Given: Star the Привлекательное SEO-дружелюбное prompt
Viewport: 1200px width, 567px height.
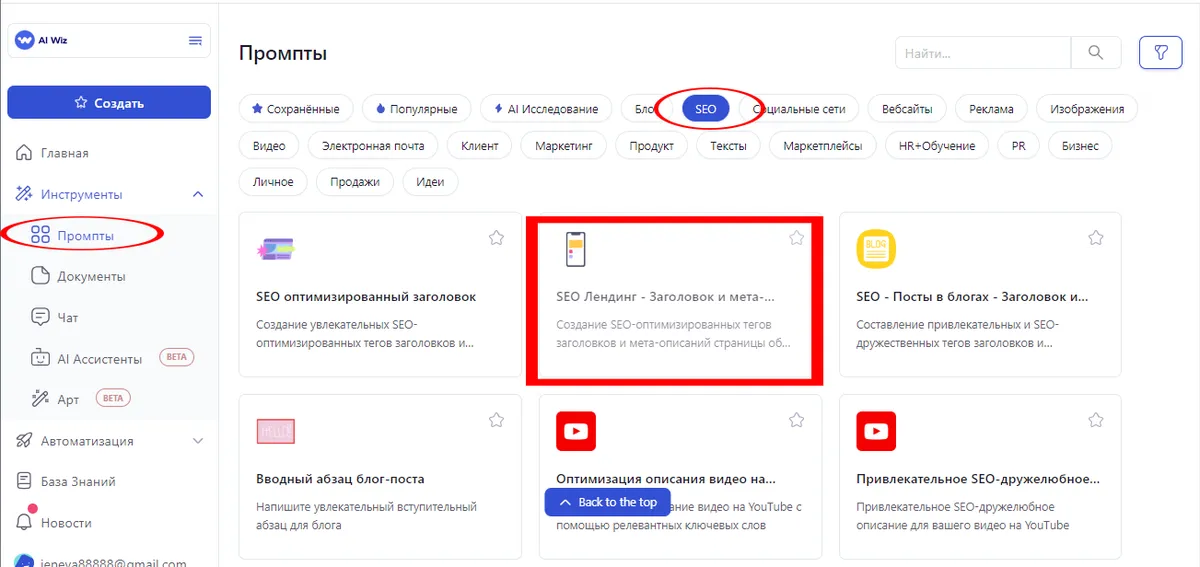Looking at the screenshot, I should (1096, 420).
